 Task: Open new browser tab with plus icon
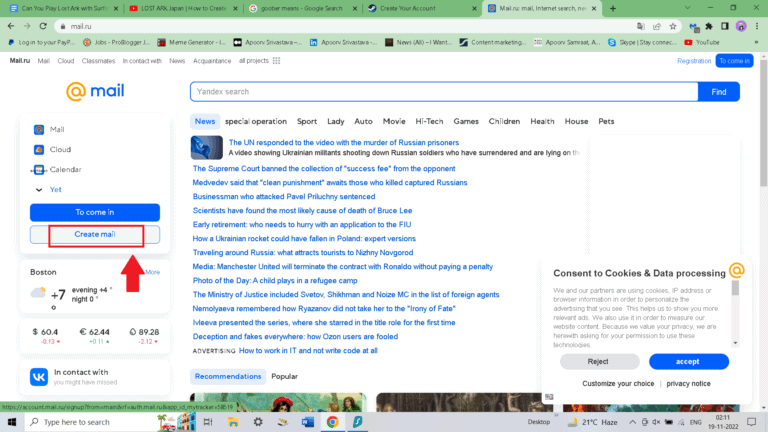click(x=613, y=8)
